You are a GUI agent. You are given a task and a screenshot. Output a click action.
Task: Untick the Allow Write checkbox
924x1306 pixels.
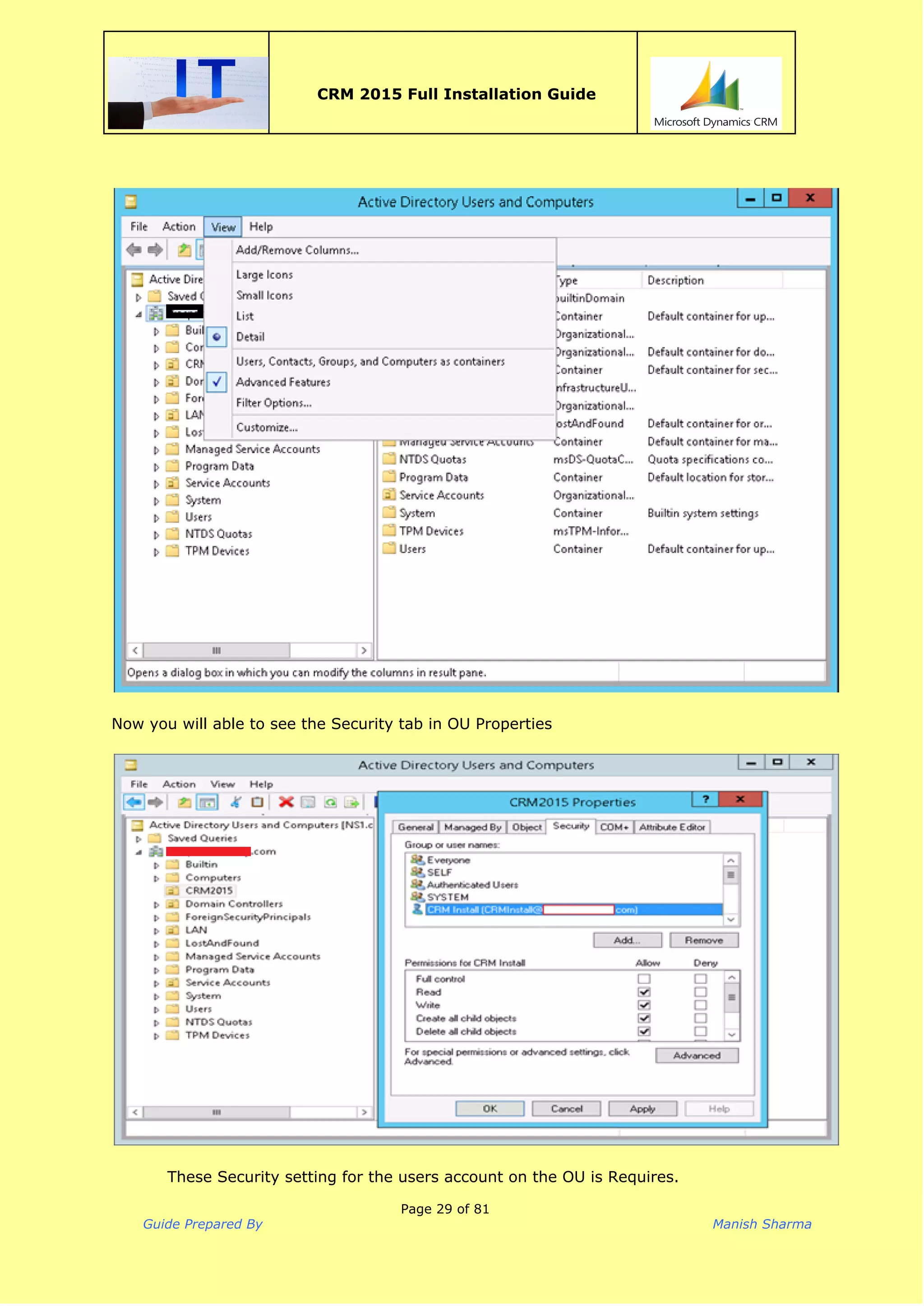[x=644, y=1005]
